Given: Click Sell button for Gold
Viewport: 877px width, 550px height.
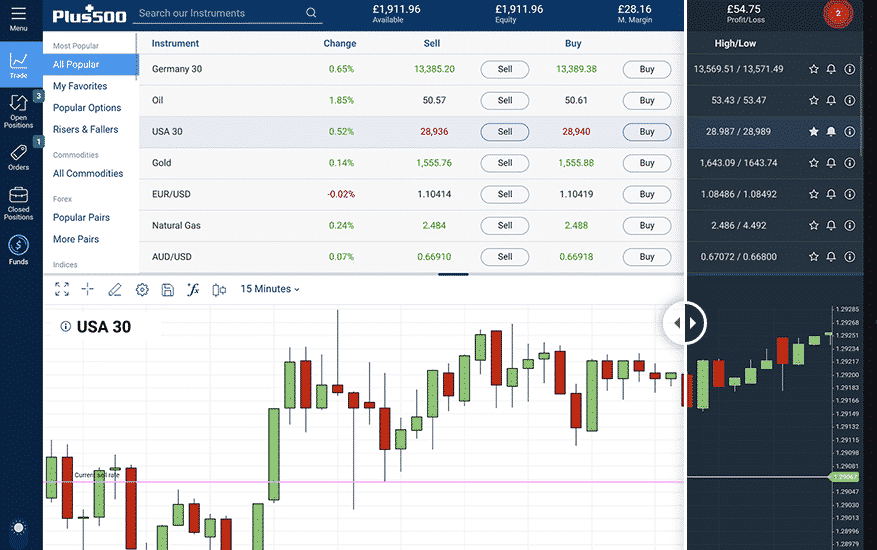Looking at the screenshot, I should pos(504,163).
